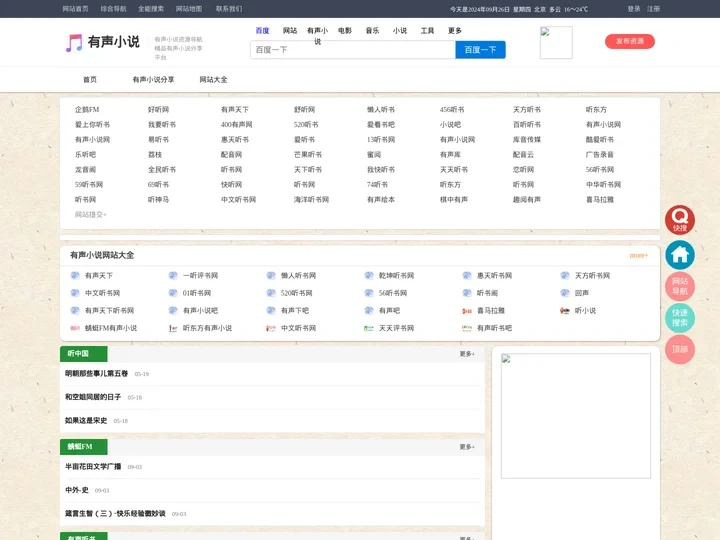Open the article 如果这是宋史
The width and height of the screenshot is (720, 540).
(x=86, y=420)
